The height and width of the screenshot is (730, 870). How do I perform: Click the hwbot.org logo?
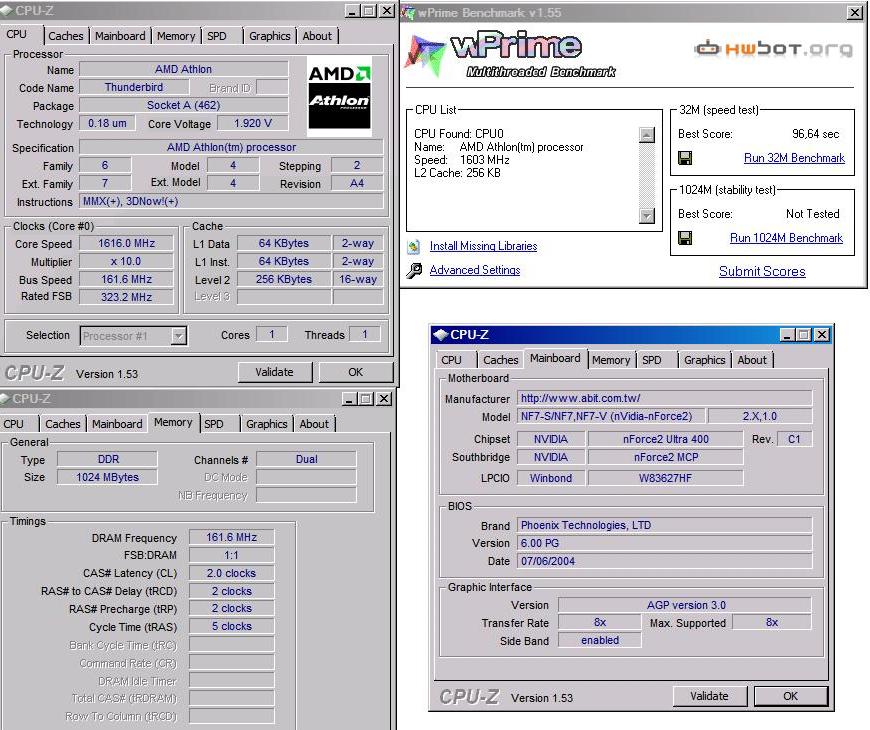(x=773, y=48)
